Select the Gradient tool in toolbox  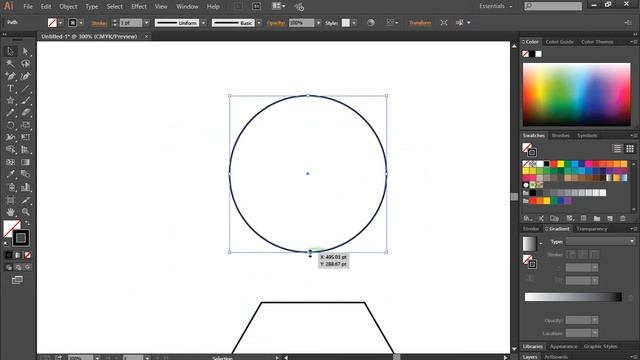[x=25, y=162]
